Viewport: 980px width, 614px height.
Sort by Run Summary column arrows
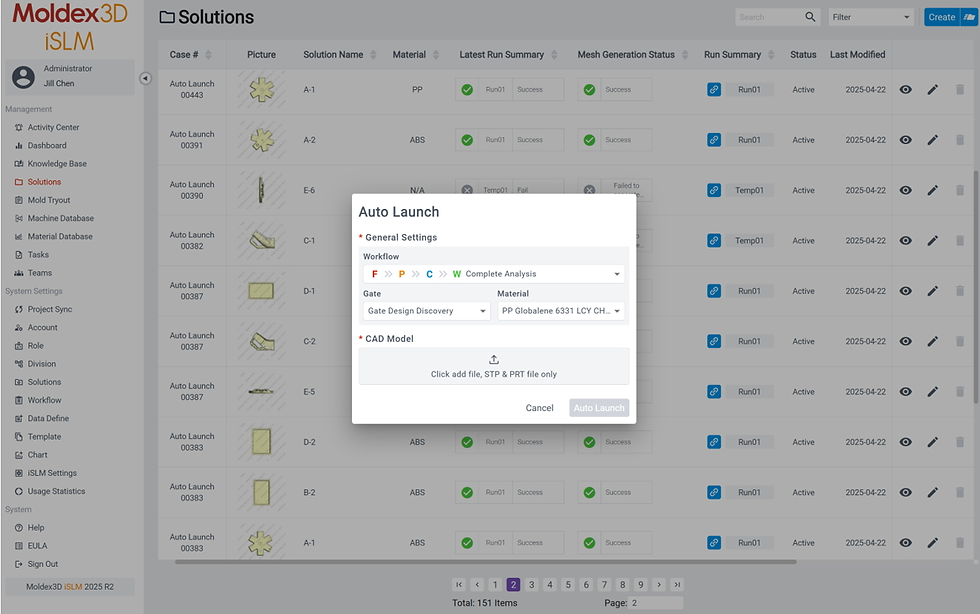click(x=771, y=55)
